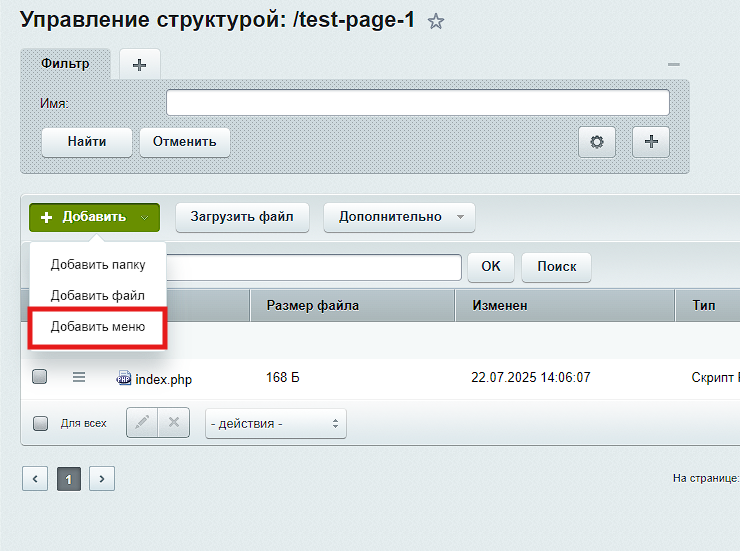The width and height of the screenshot is (740, 551).
Task: Open the "- действия -" dropdown
Action: pos(276,424)
